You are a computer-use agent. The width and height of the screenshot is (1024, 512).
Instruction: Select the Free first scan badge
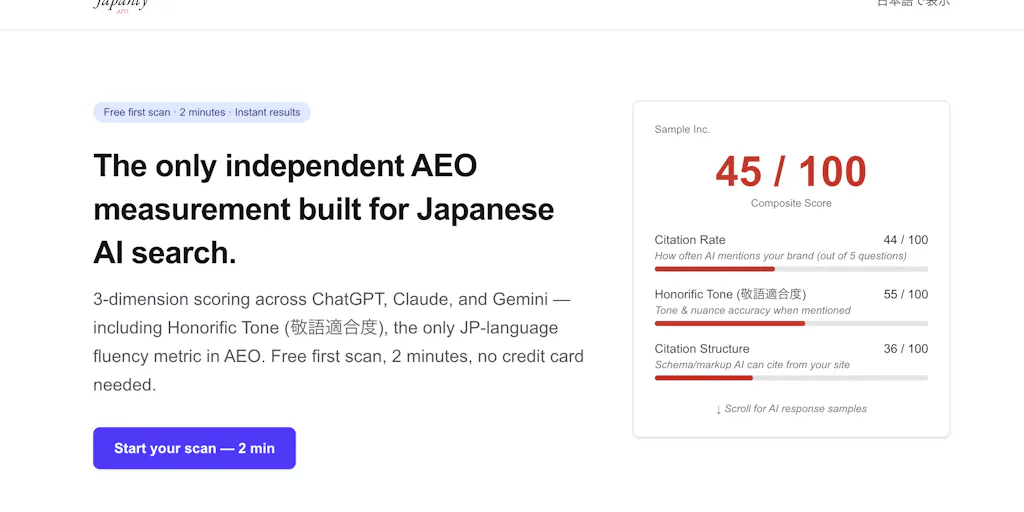[202, 112]
